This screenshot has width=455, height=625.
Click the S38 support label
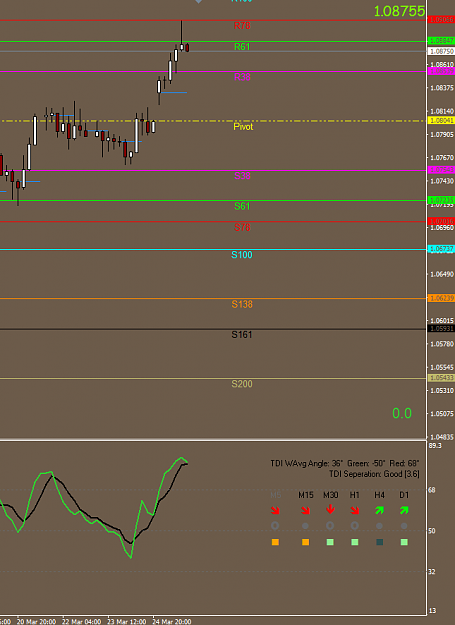point(242,176)
